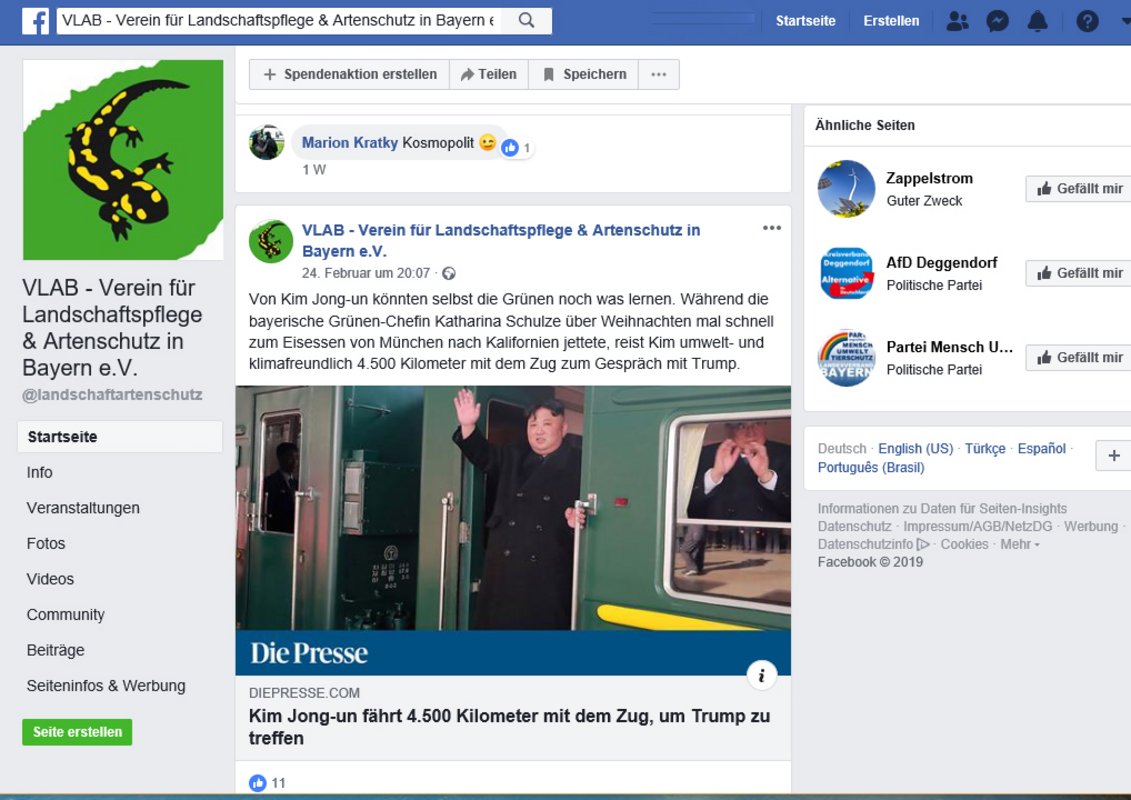
Task: Open the VLAB post options menu
Action: tap(772, 228)
